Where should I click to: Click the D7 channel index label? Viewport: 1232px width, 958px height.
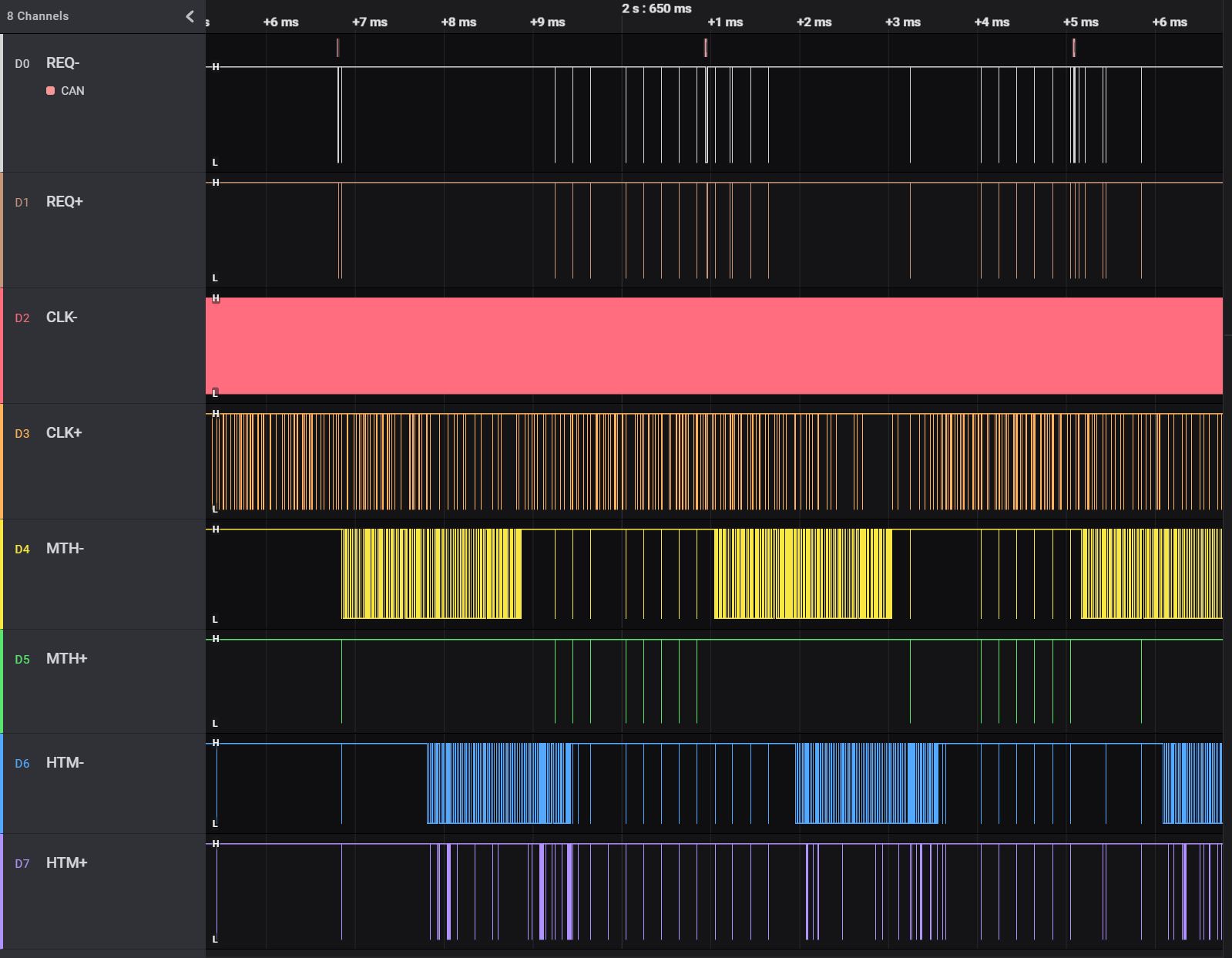coord(22,864)
